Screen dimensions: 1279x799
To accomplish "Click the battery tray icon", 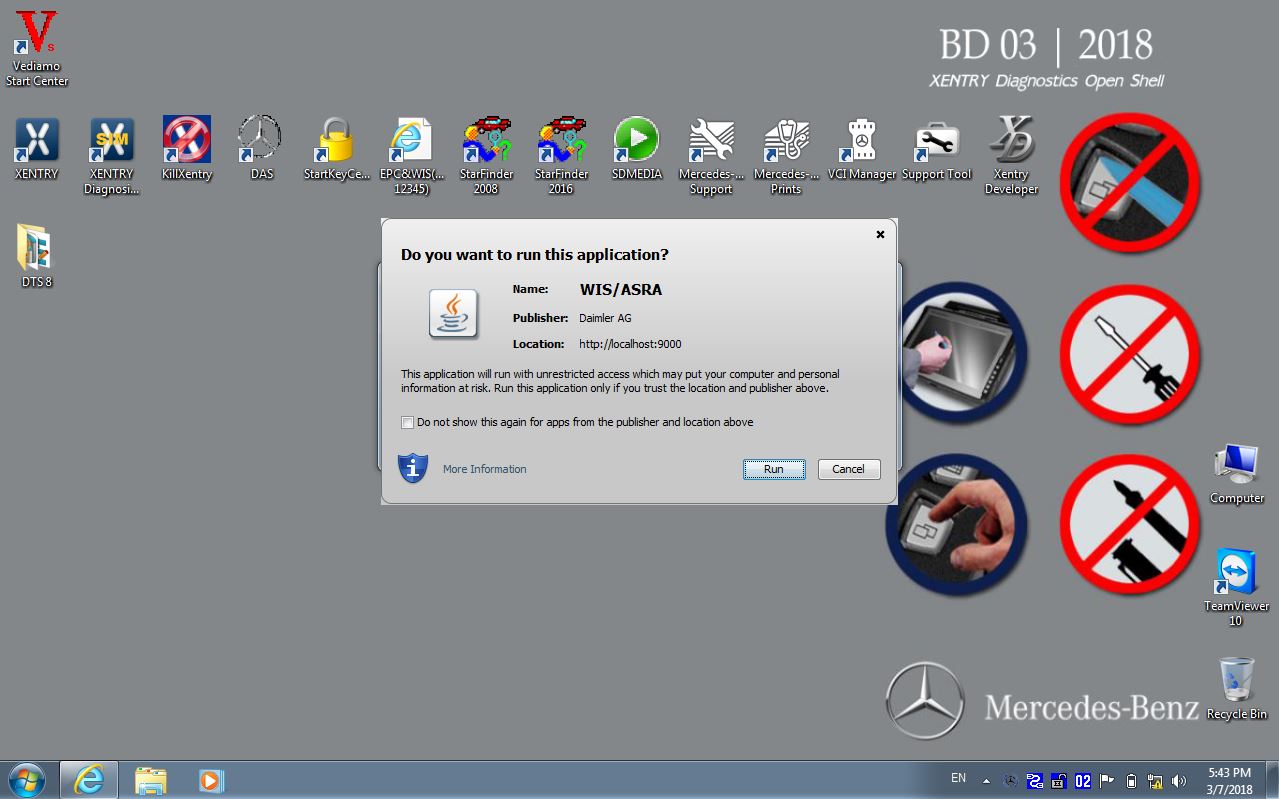I will 1132,781.
